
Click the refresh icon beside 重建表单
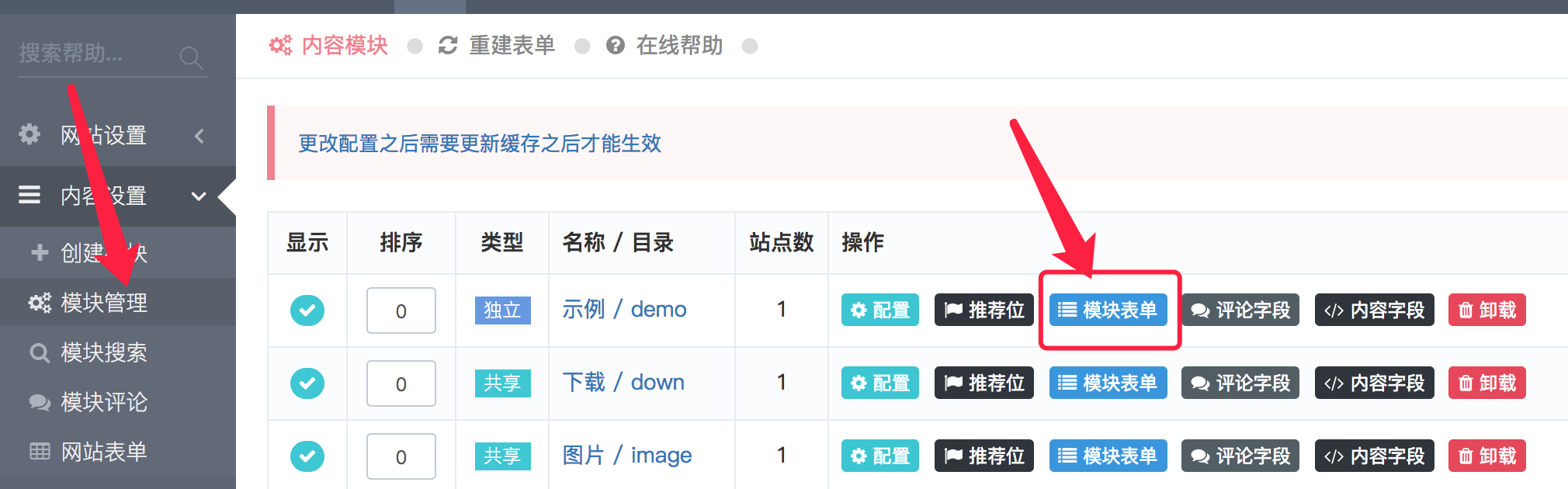[x=448, y=45]
